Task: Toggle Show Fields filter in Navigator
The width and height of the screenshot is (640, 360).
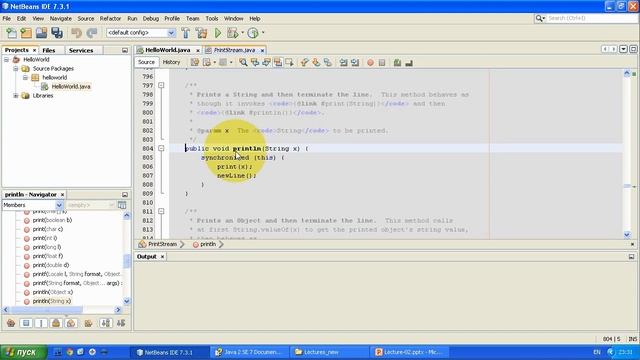Action: [x=26, y=323]
